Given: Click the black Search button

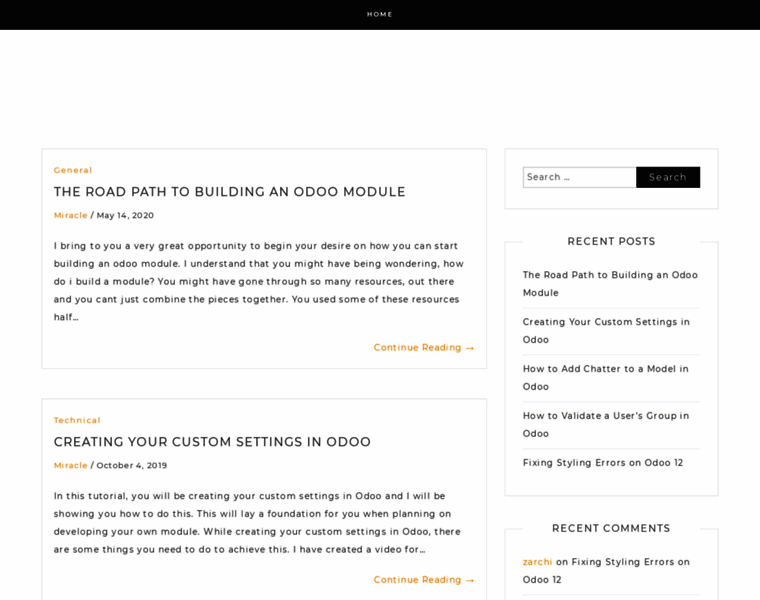Looking at the screenshot, I should coord(668,177).
